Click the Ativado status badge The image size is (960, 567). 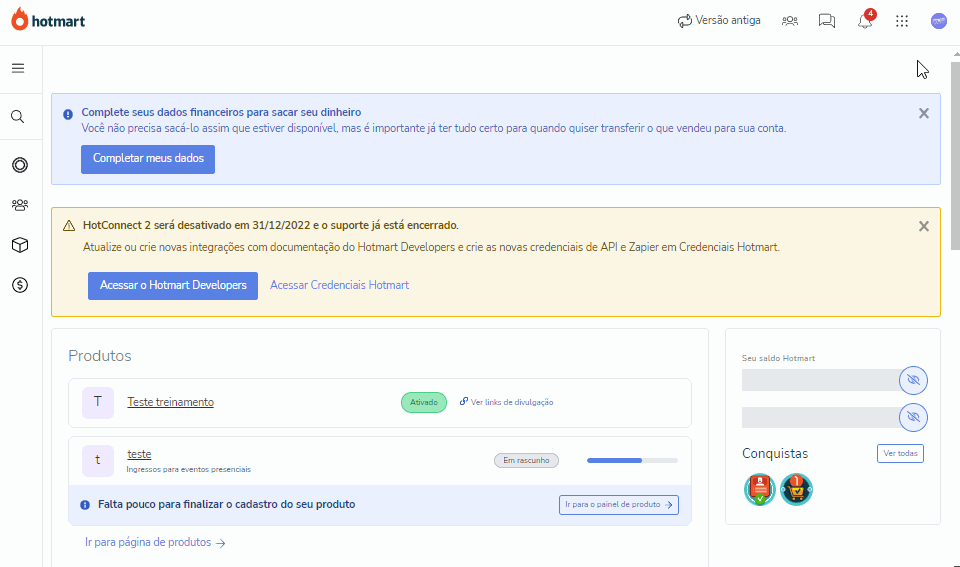pyautogui.click(x=424, y=402)
